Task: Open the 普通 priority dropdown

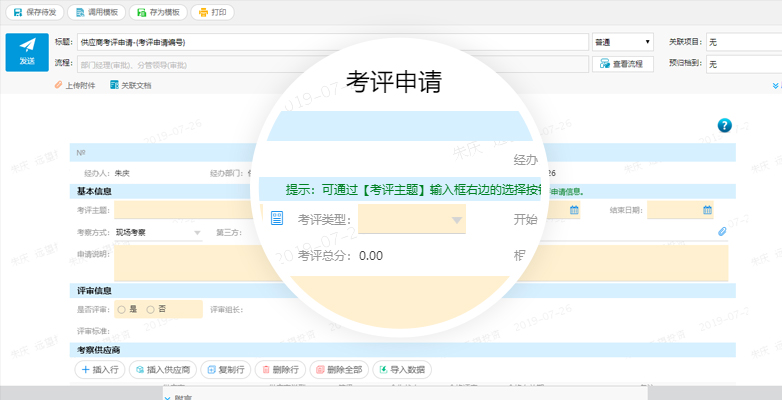Action: coord(622,43)
